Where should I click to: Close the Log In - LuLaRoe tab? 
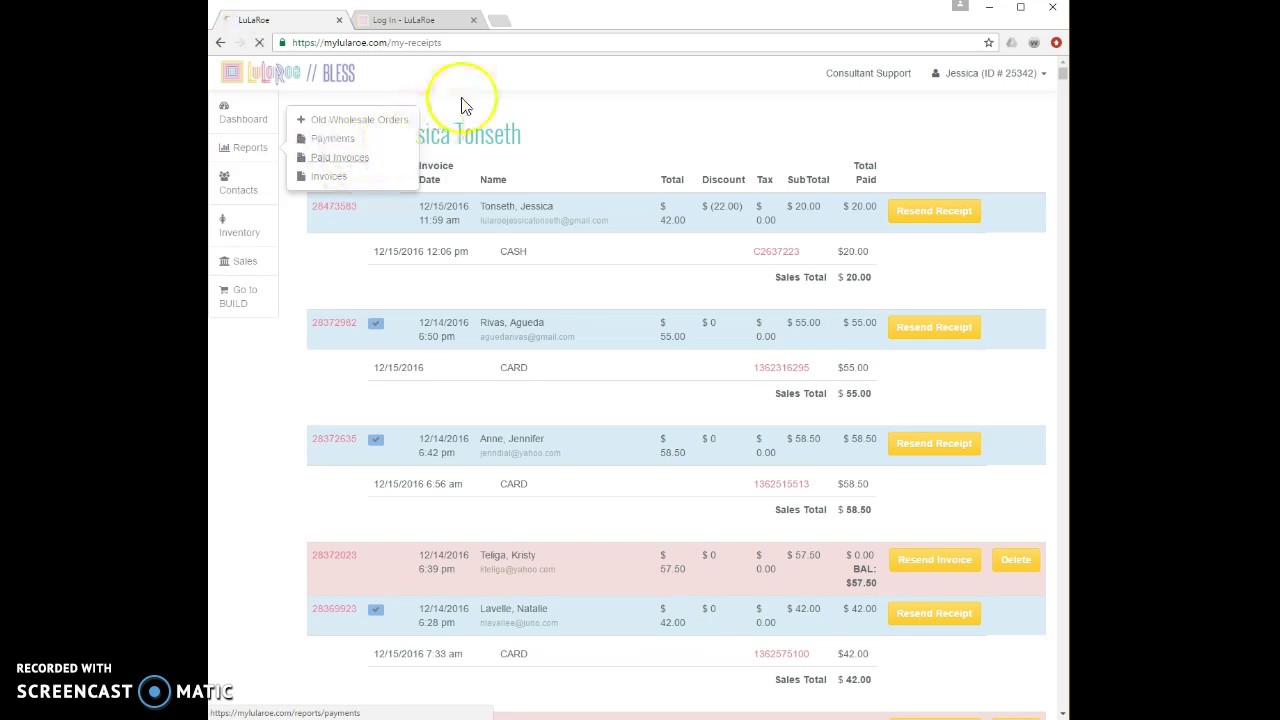473,20
